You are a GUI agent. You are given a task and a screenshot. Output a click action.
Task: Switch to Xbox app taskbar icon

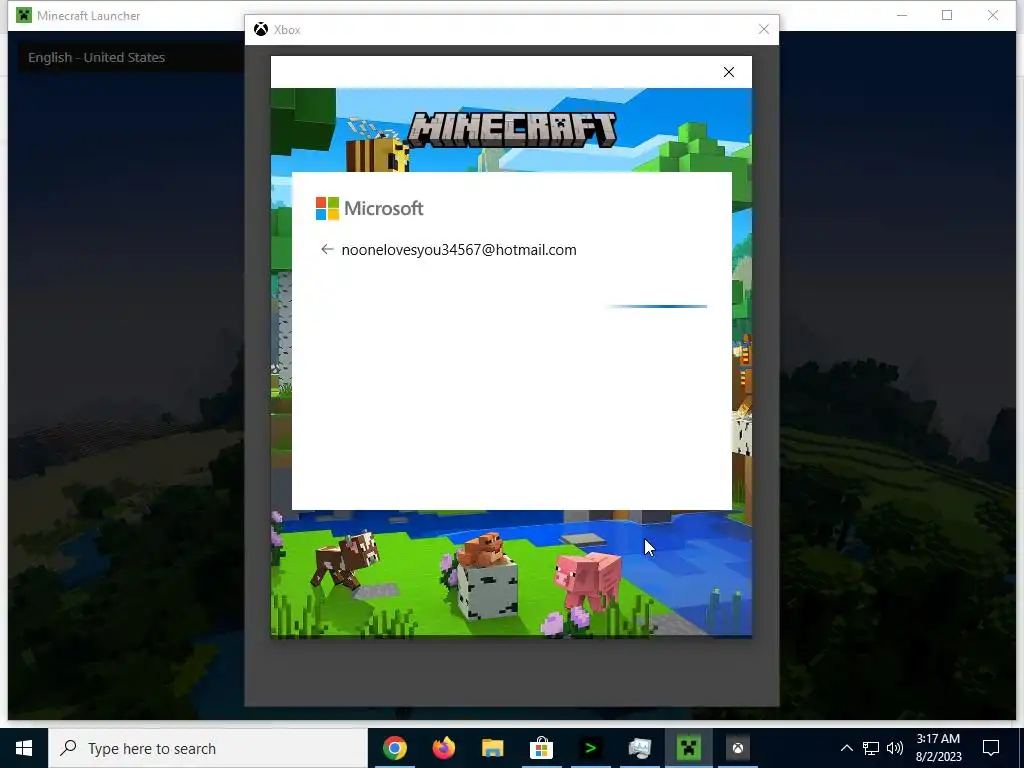point(737,748)
